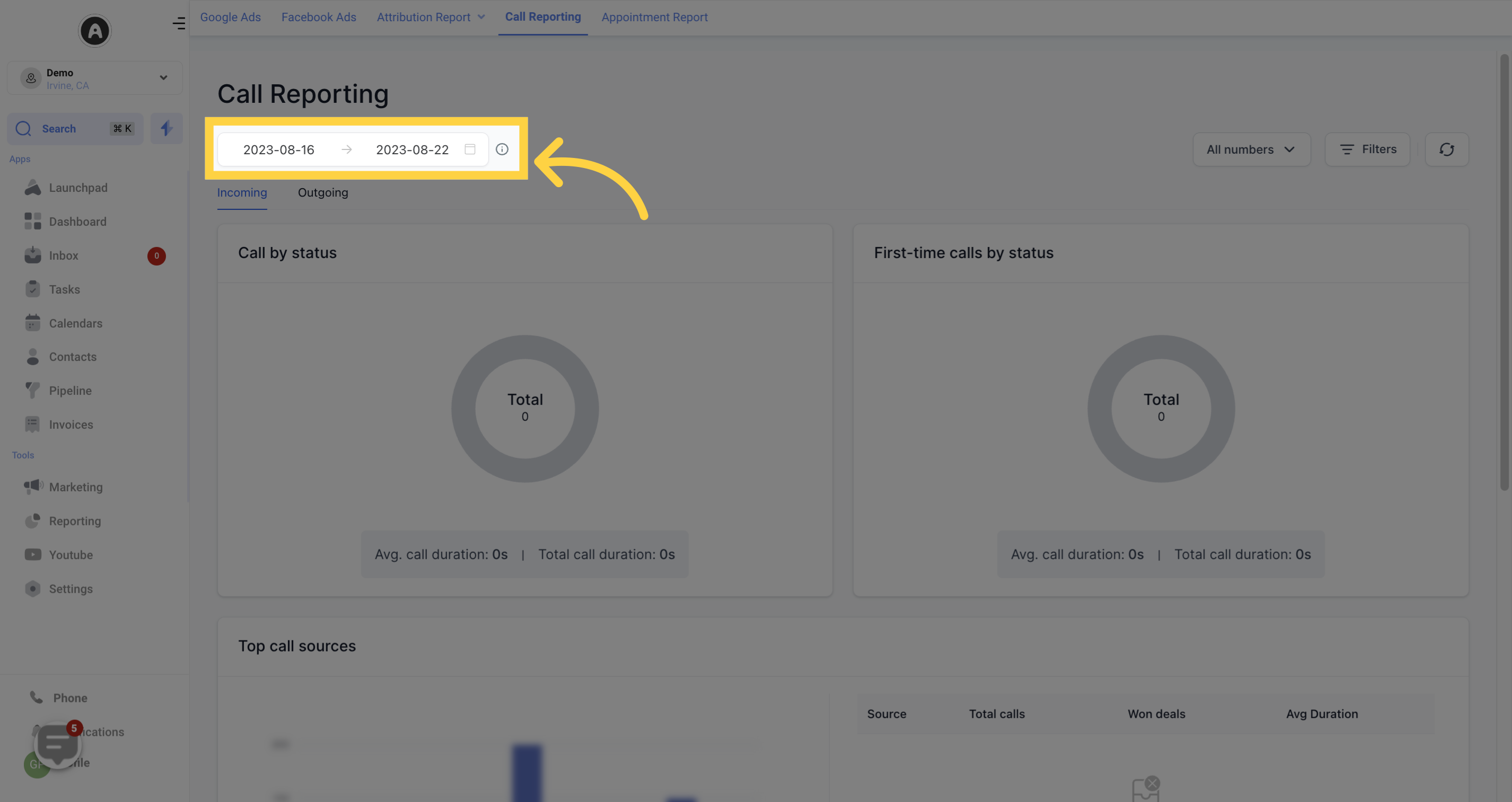Screen dimensions: 1512x802
Task: Open the Marketing section
Action: point(75,487)
